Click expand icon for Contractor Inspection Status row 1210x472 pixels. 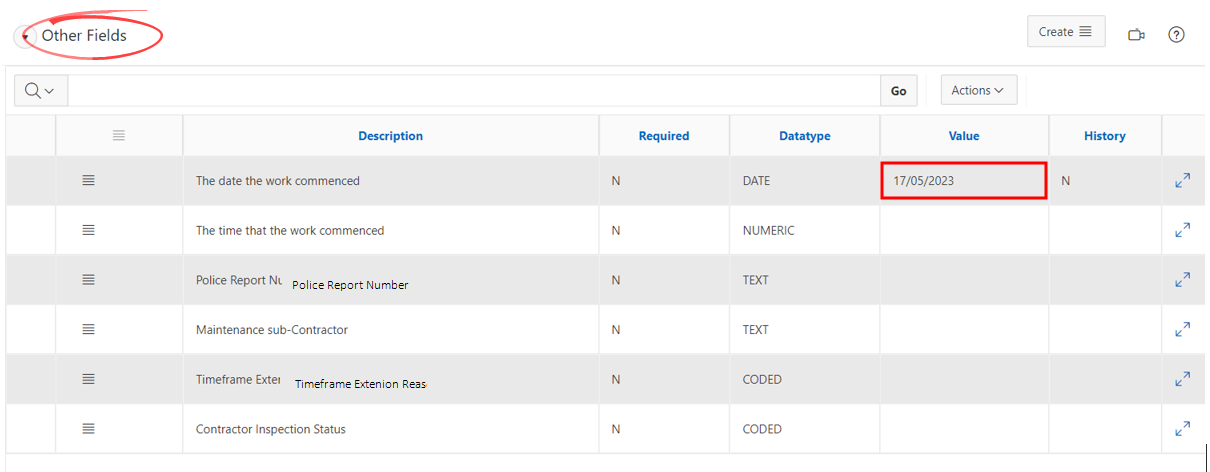pyautogui.click(x=1182, y=429)
